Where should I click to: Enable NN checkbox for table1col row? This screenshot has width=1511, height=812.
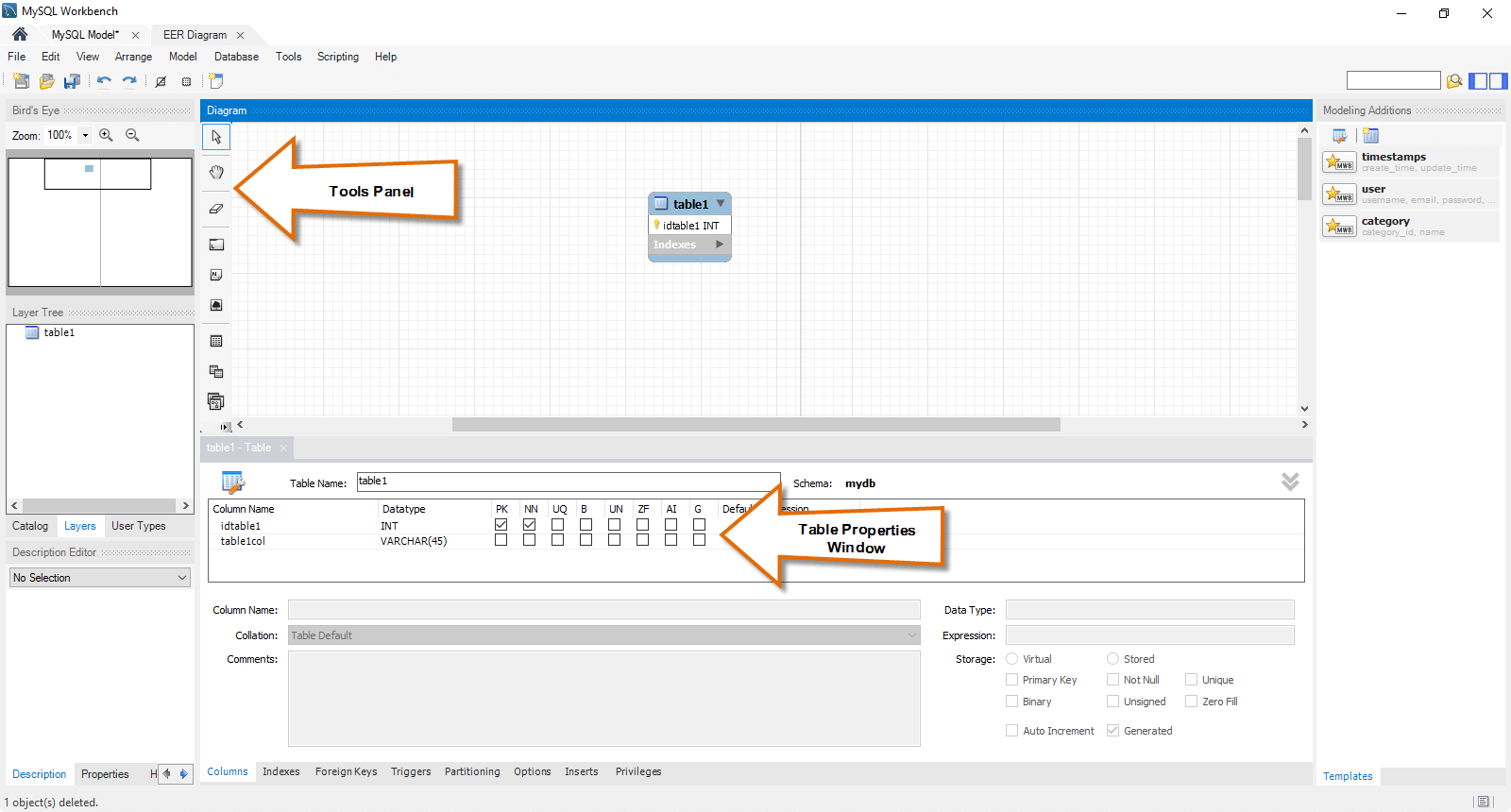(529, 540)
